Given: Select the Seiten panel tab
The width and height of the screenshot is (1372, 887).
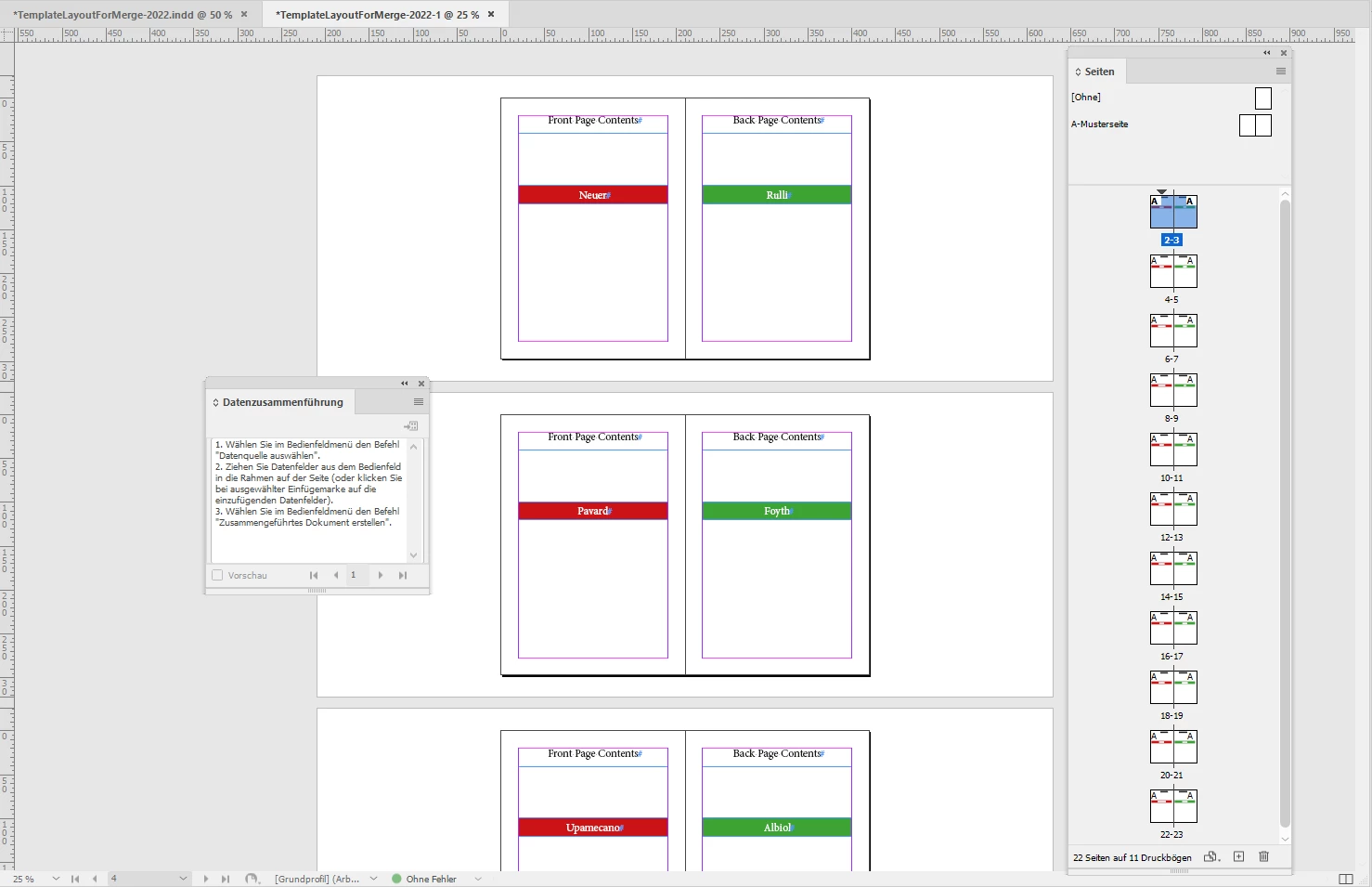Looking at the screenshot, I should click(x=1095, y=72).
